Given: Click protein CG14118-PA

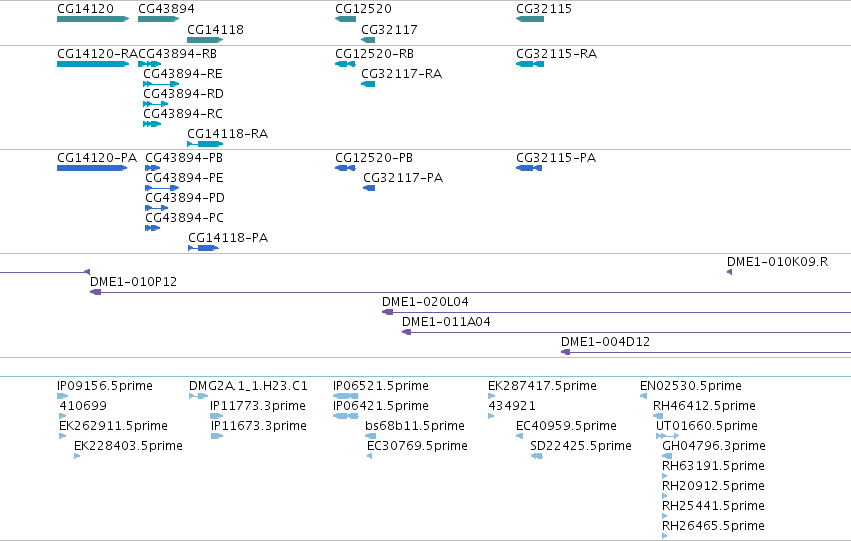Looking at the screenshot, I should (204, 248).
